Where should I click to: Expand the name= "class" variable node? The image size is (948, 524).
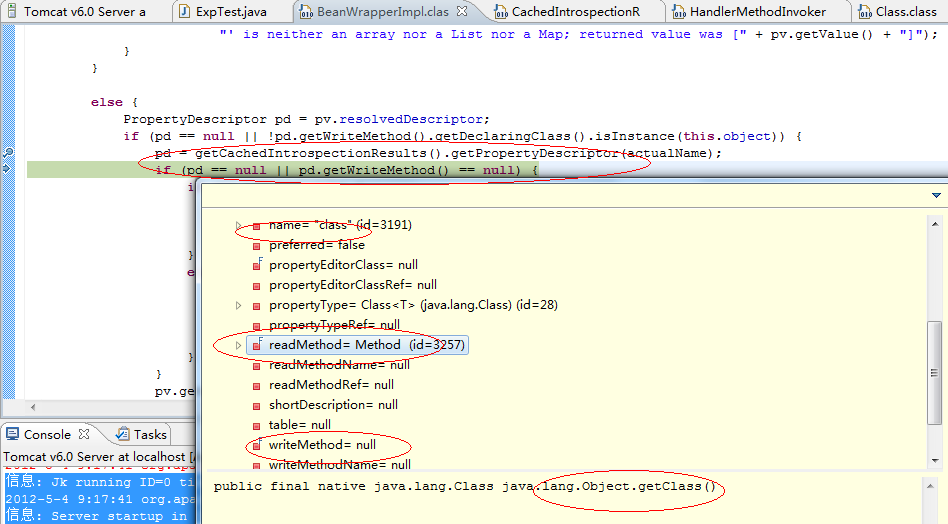(x=238, y=225)
